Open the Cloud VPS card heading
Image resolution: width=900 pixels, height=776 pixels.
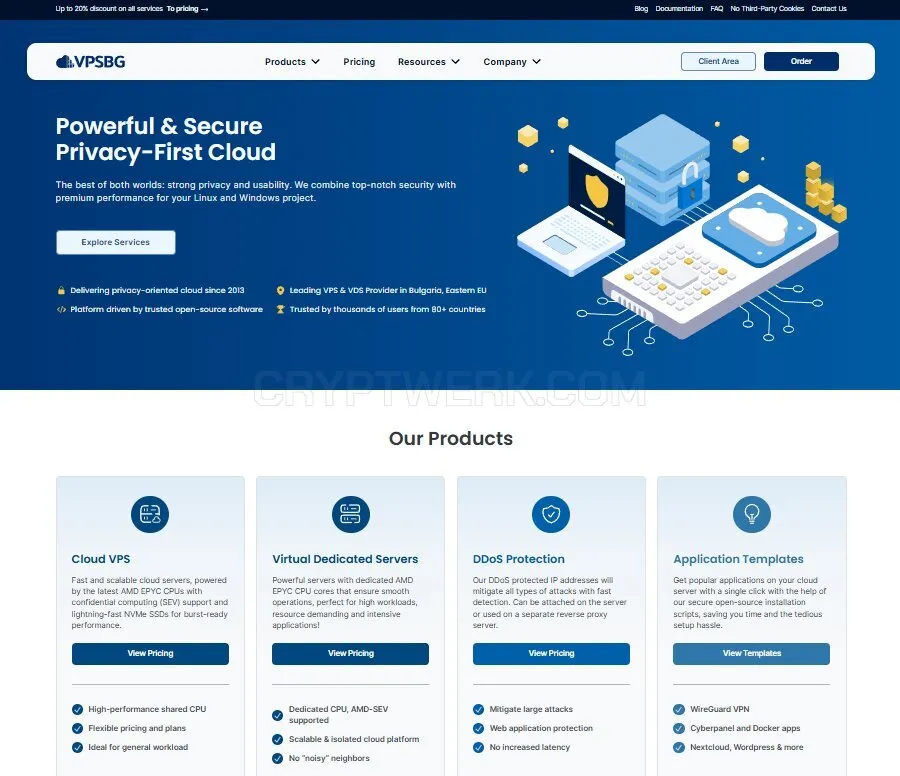click(101, 559)
